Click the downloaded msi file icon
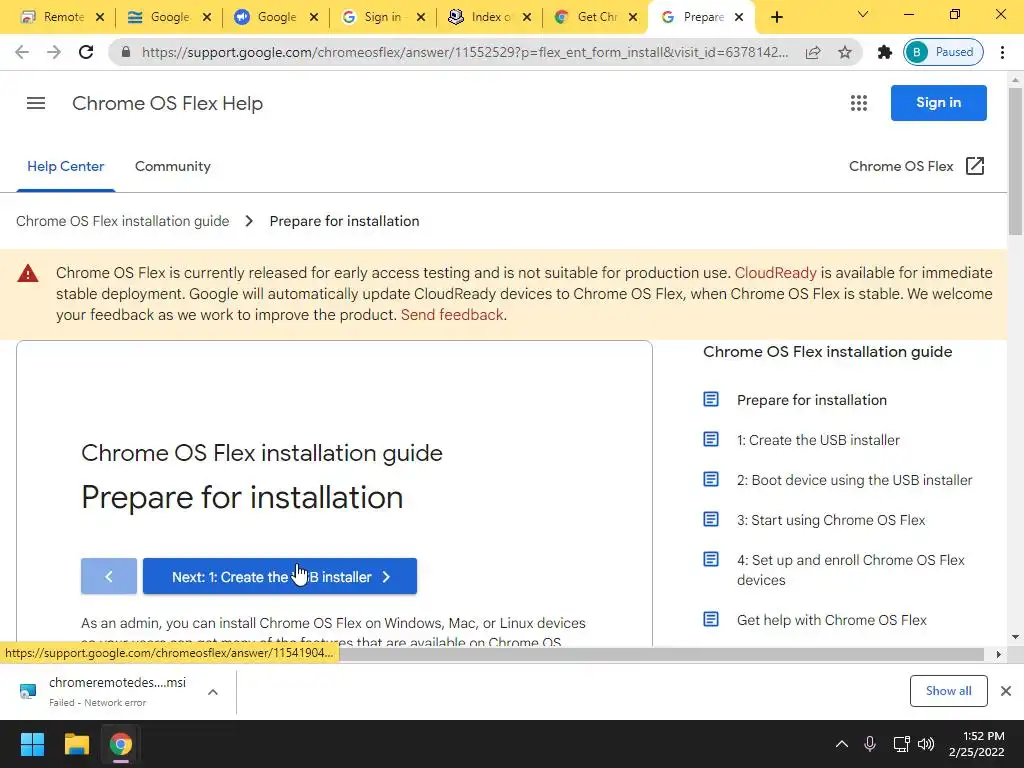This screenshot has height=768, width=1024. point(27,691)
